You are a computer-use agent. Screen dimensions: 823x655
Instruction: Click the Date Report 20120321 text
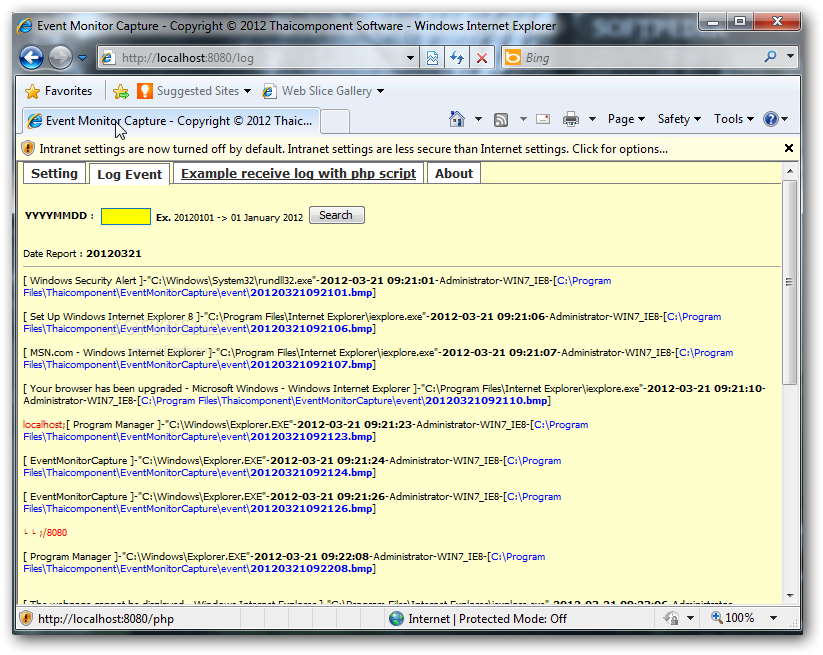[x=82, y=253]
